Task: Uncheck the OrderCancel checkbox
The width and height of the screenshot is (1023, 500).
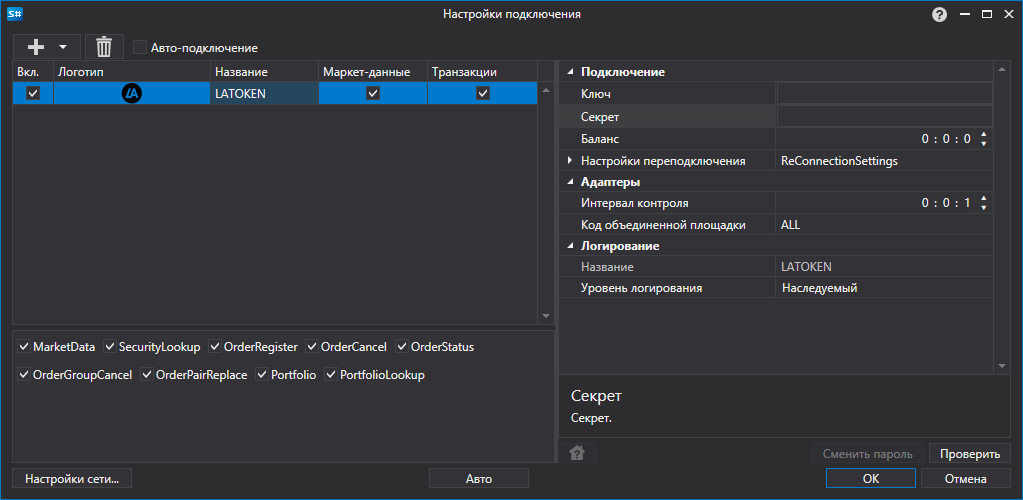Action: pos(313,347)
